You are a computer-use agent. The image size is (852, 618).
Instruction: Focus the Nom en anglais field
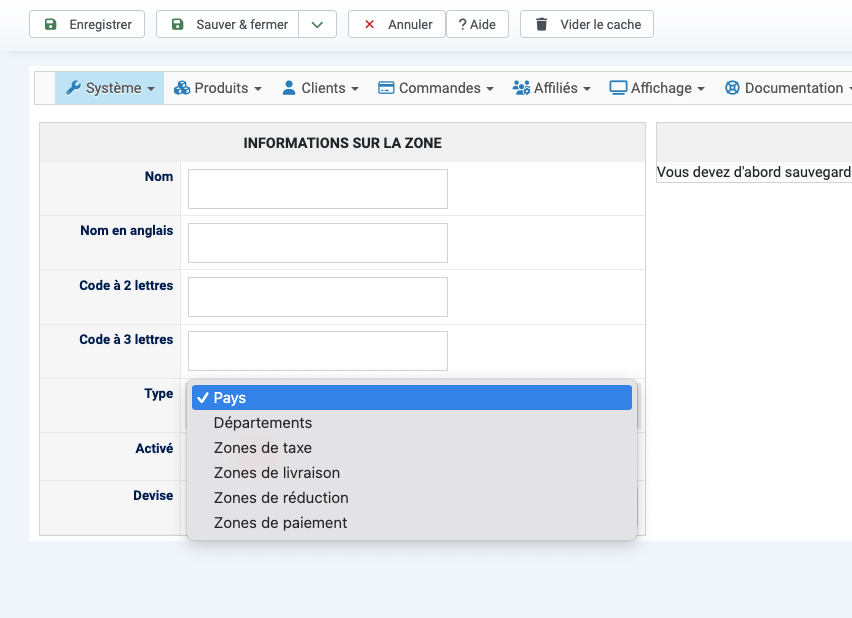pyautogui.click(x=318, y=243)
